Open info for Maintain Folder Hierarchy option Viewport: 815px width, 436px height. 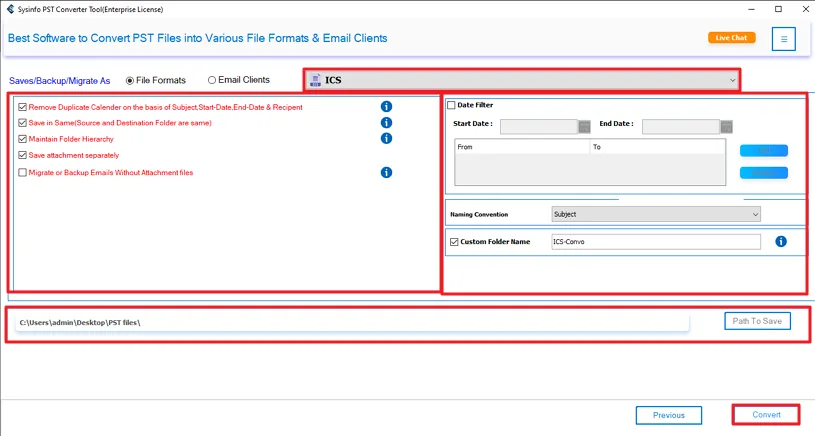[386, 138]
